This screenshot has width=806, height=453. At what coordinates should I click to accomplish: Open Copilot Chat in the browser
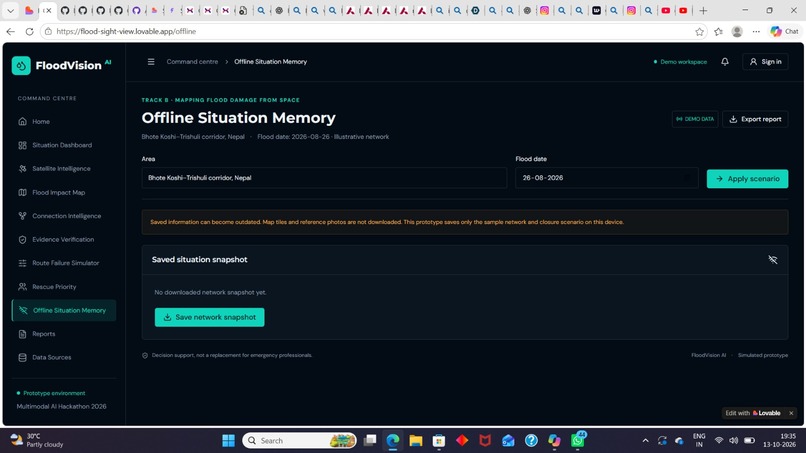point(784,32)
